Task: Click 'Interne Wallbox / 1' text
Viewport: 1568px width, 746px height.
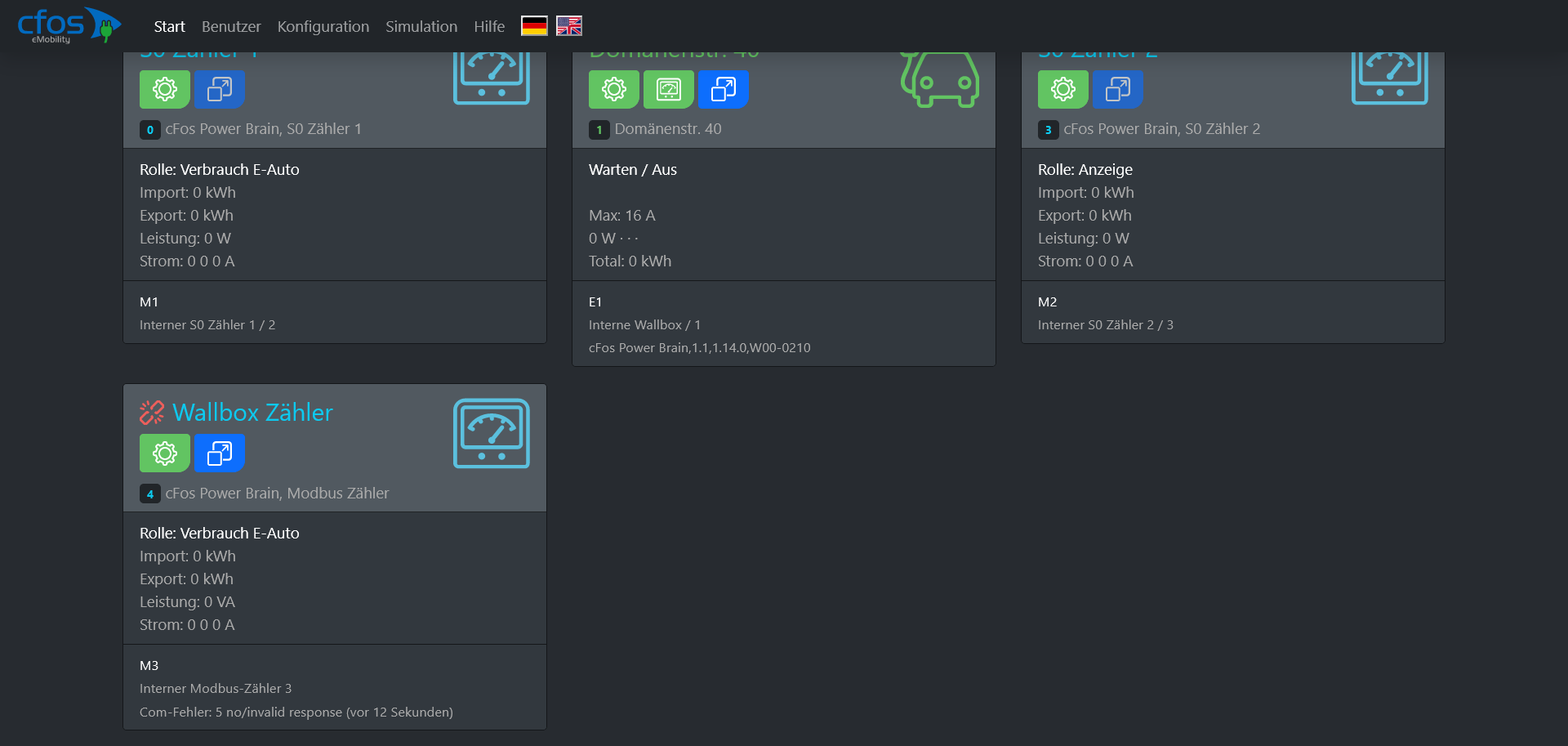Action: coord(645,325)
